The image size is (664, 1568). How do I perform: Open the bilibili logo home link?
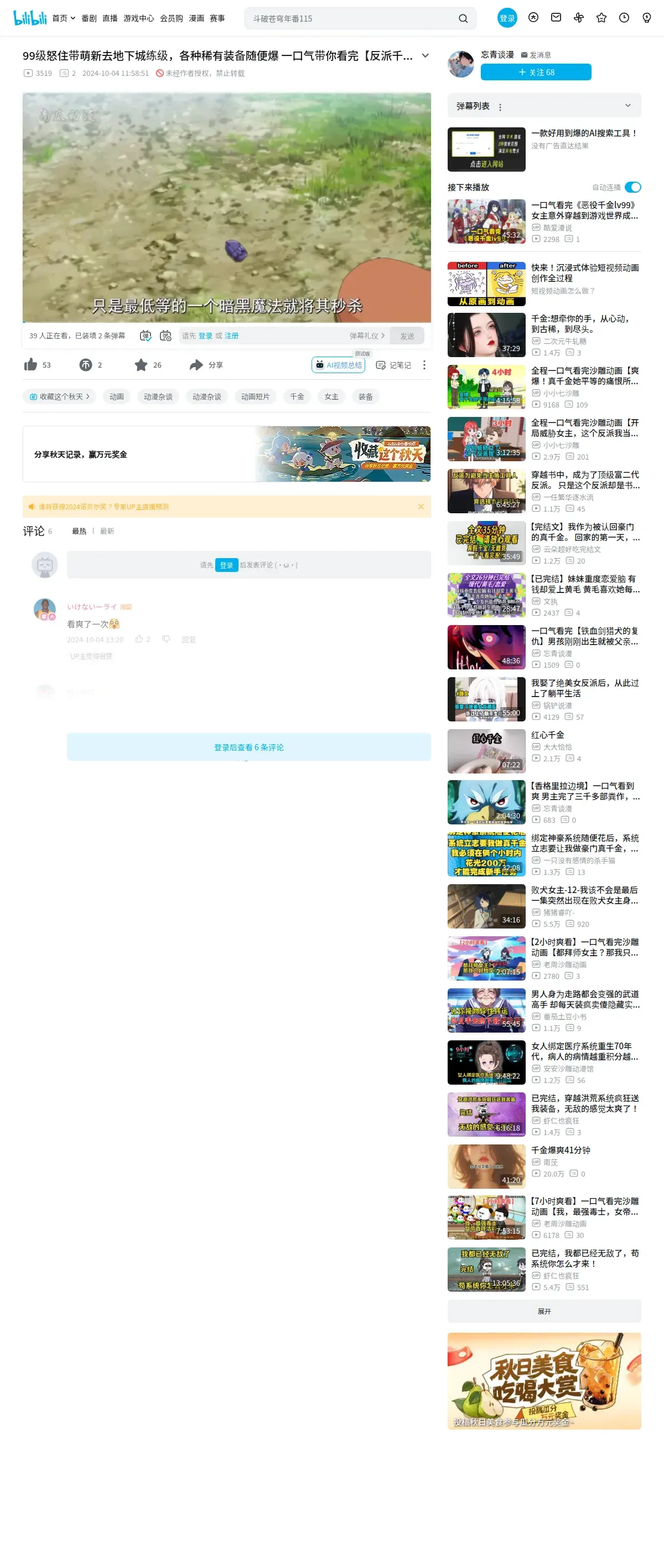point(30,18)
